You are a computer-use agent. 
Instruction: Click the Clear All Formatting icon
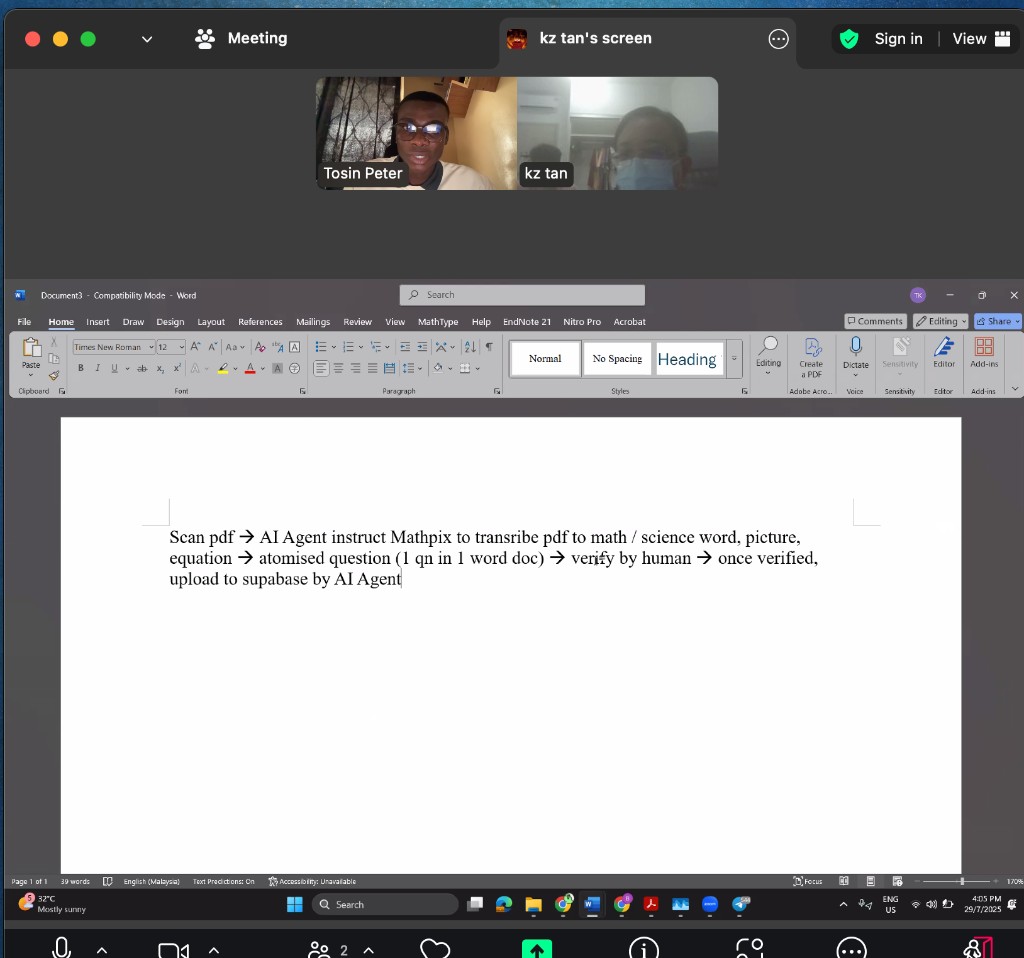click(x=260, y=347)
